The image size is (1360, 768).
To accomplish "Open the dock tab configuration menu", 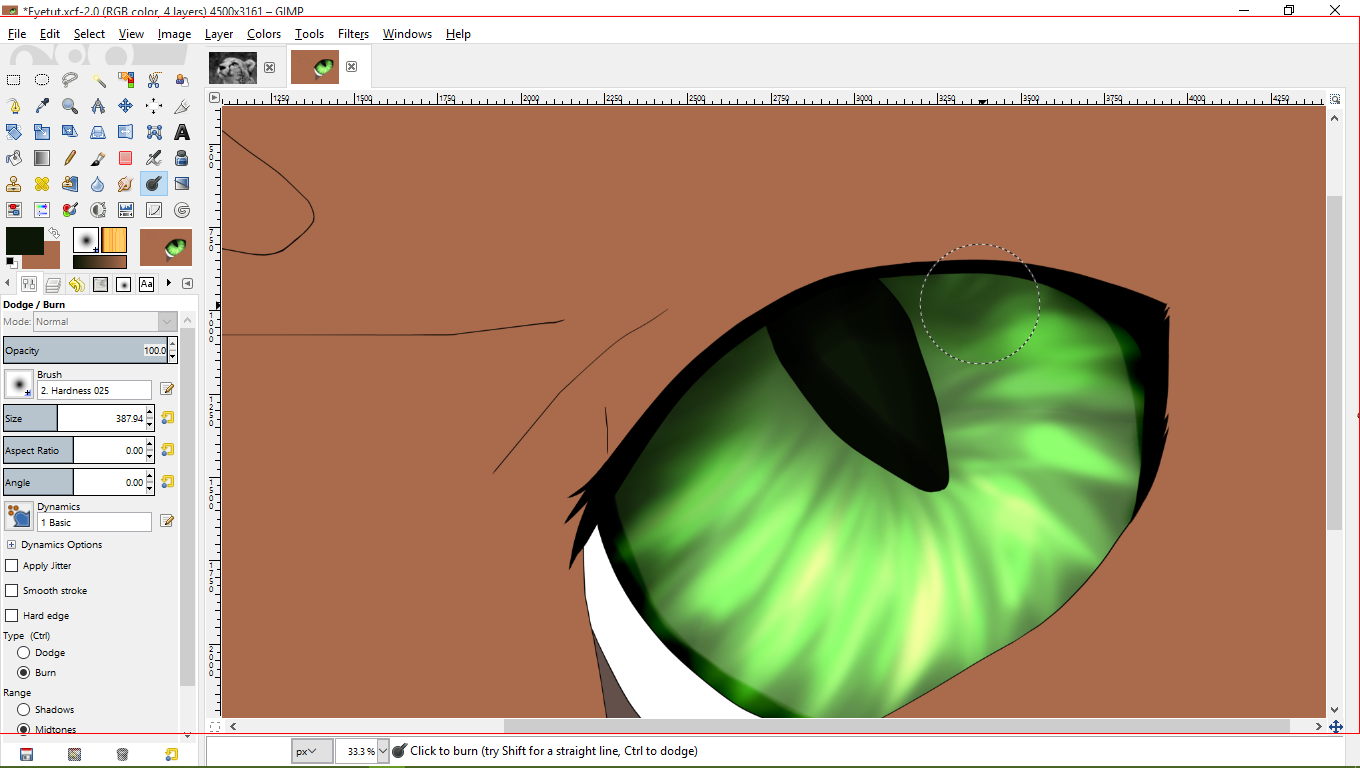I will [x=185, y=284].
